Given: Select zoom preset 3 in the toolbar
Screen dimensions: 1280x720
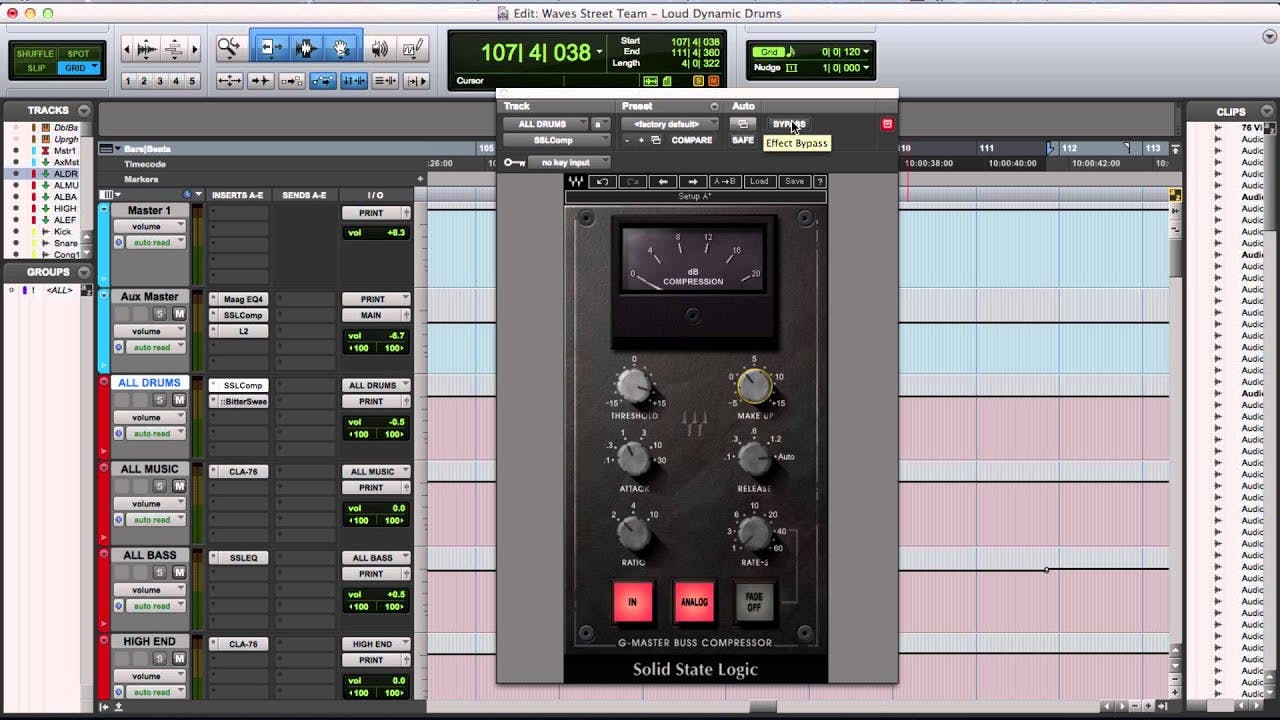Looking at the screenshot, I should pyautogui.click(x=158, y=80).
